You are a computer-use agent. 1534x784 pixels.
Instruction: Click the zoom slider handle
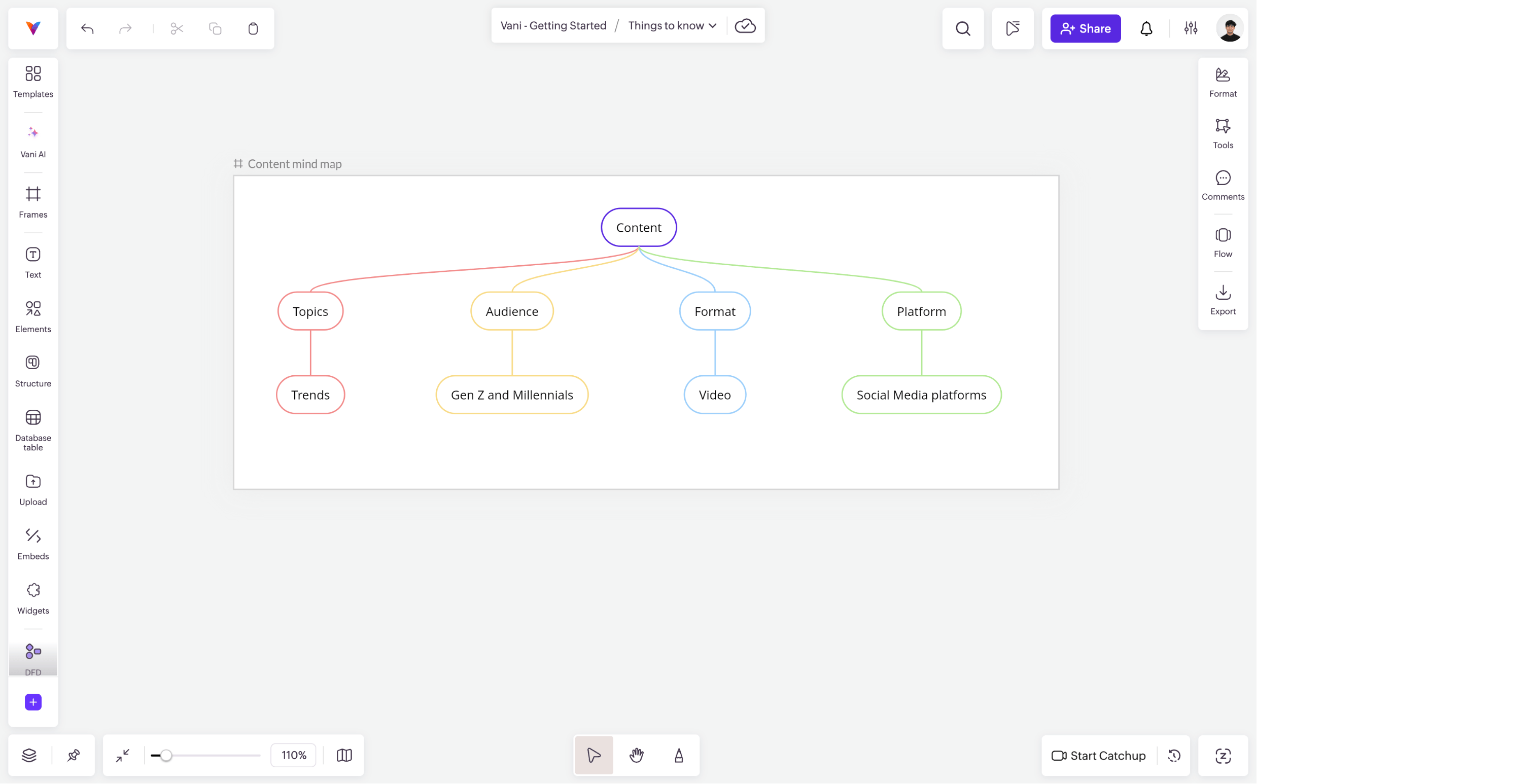click(x=166, y=755)
